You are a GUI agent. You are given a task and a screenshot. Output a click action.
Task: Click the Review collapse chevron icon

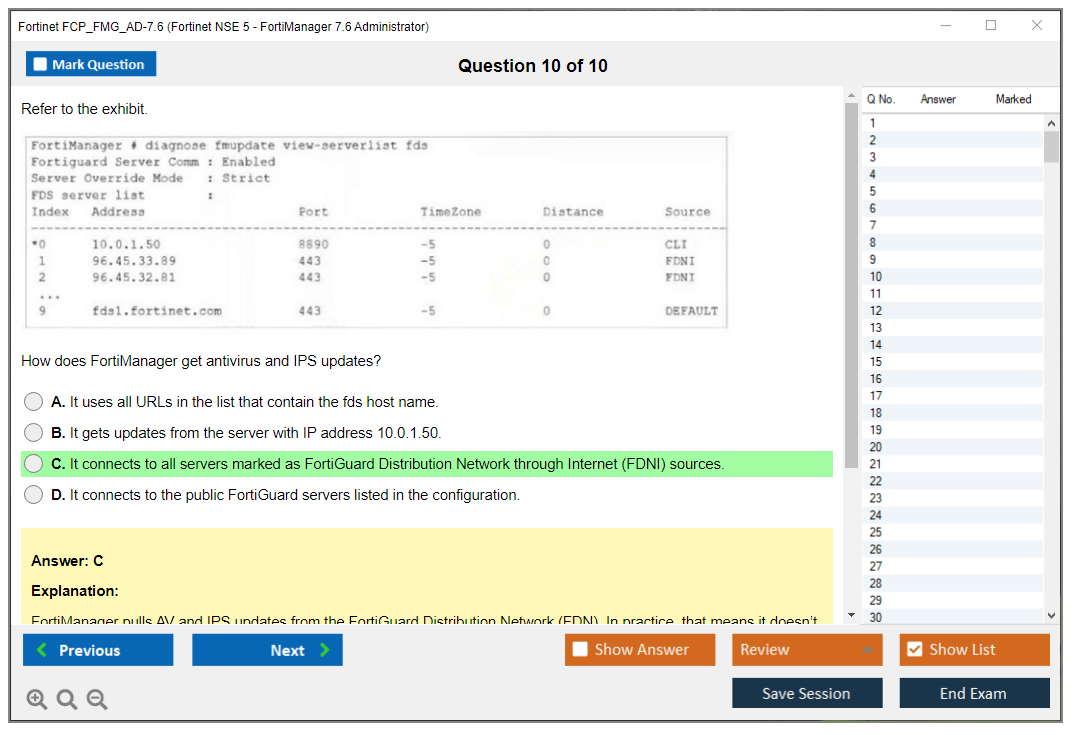[867, 649]
